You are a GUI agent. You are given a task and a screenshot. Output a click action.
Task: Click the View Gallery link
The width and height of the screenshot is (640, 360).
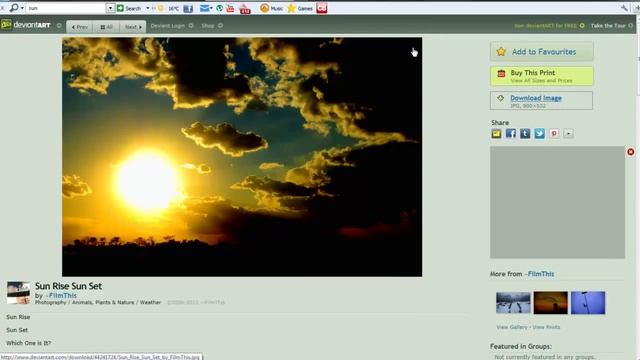(512, 327)
